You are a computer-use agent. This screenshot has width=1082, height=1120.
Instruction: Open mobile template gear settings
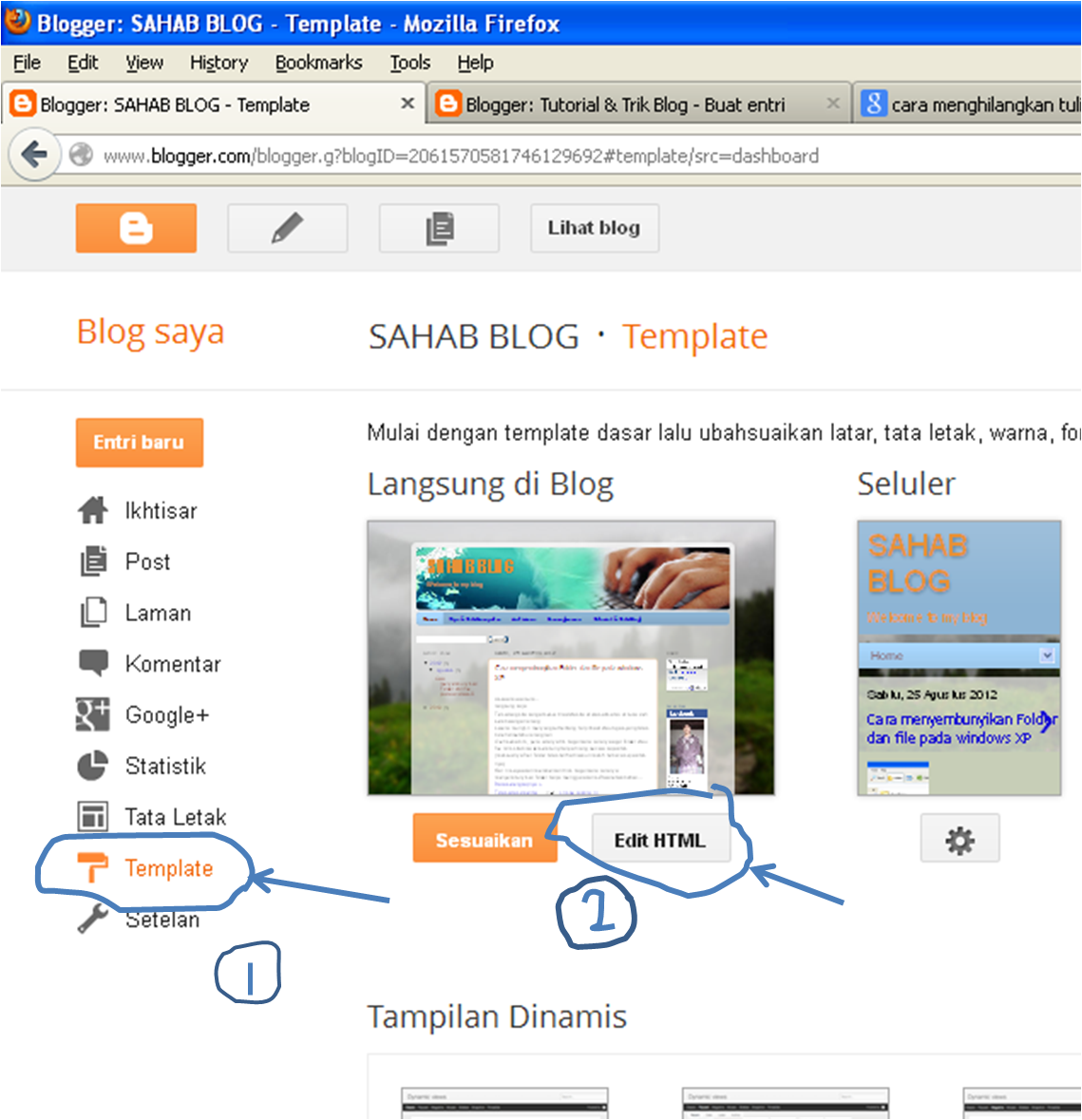pyautogui.click(x=959, y=838)
